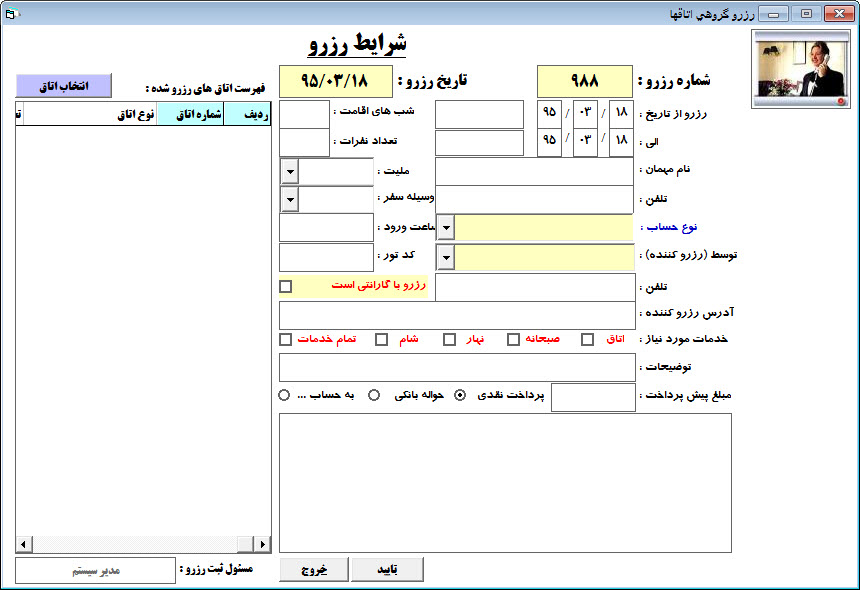Click the large empty box above the 'تایید' button
Viewport: 860px width, 590px height.
(x=505, y=483)
